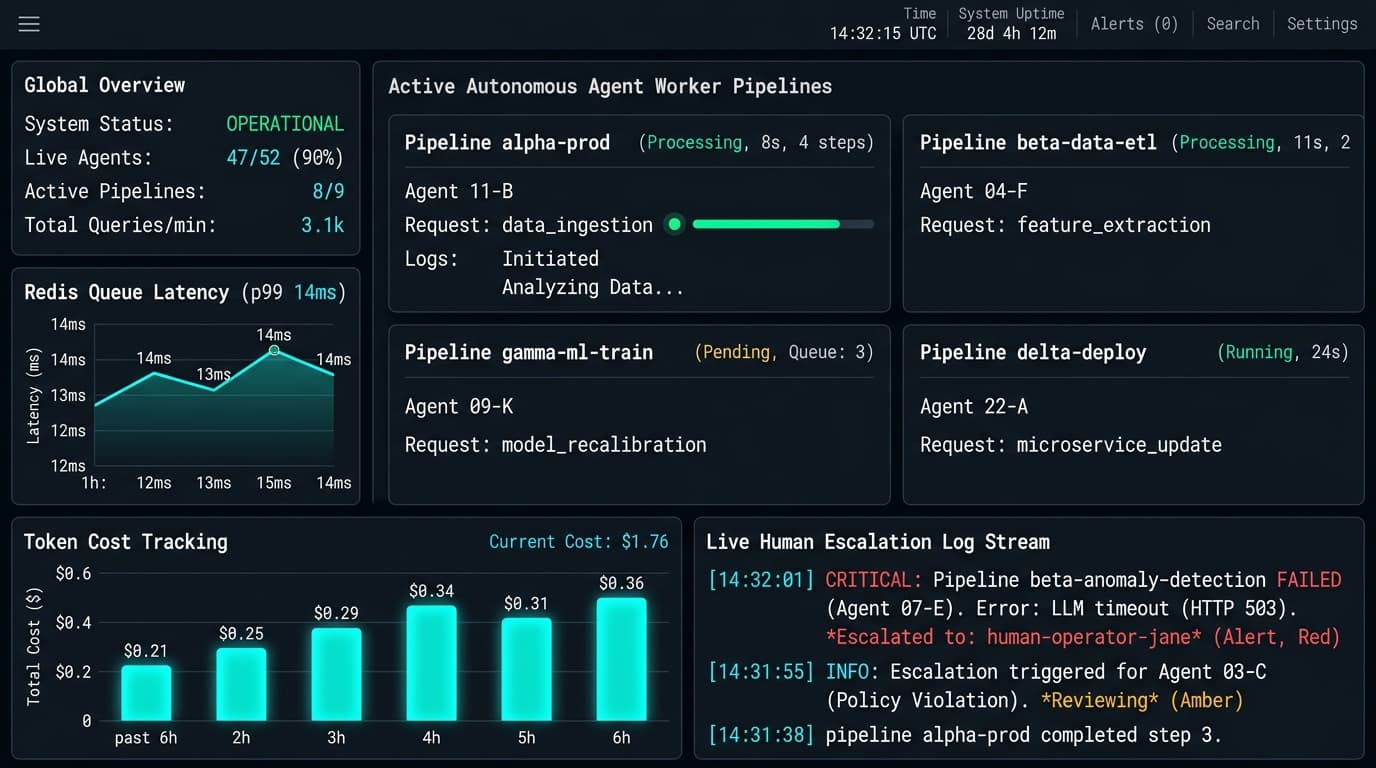Select Agent 11-B in alpha-prod
The height and width of the screenshot is (768, 1376).
point(459,191)
